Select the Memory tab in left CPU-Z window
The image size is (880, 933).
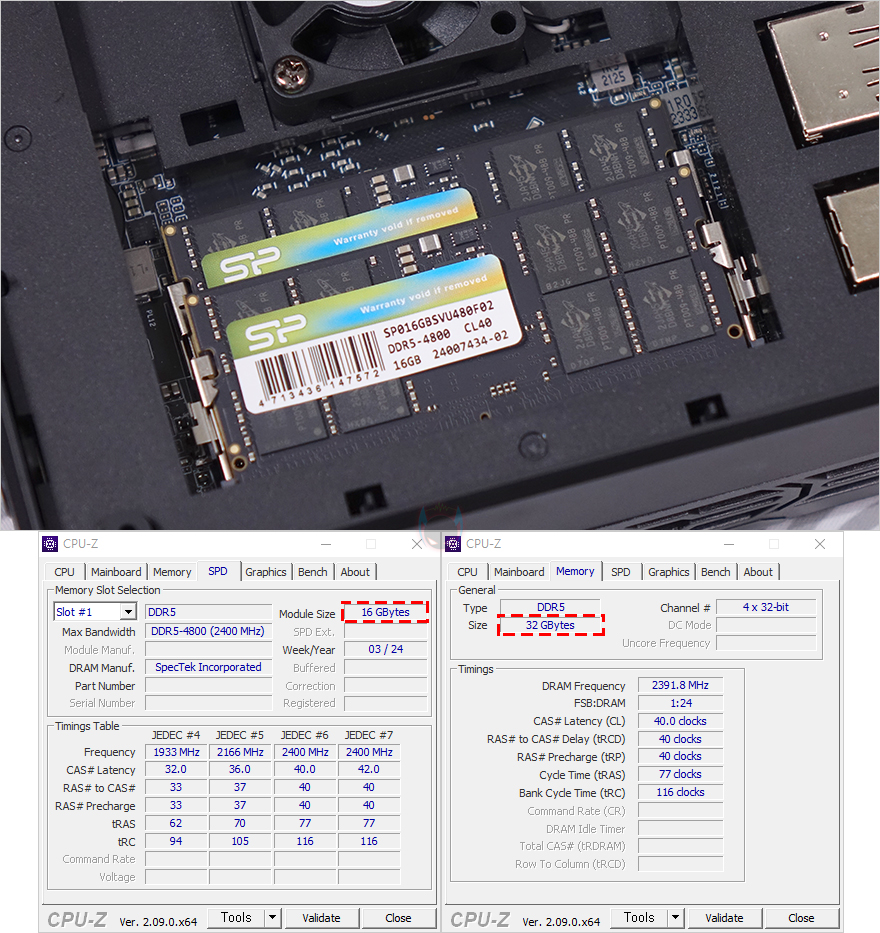(x=172, y=572)
